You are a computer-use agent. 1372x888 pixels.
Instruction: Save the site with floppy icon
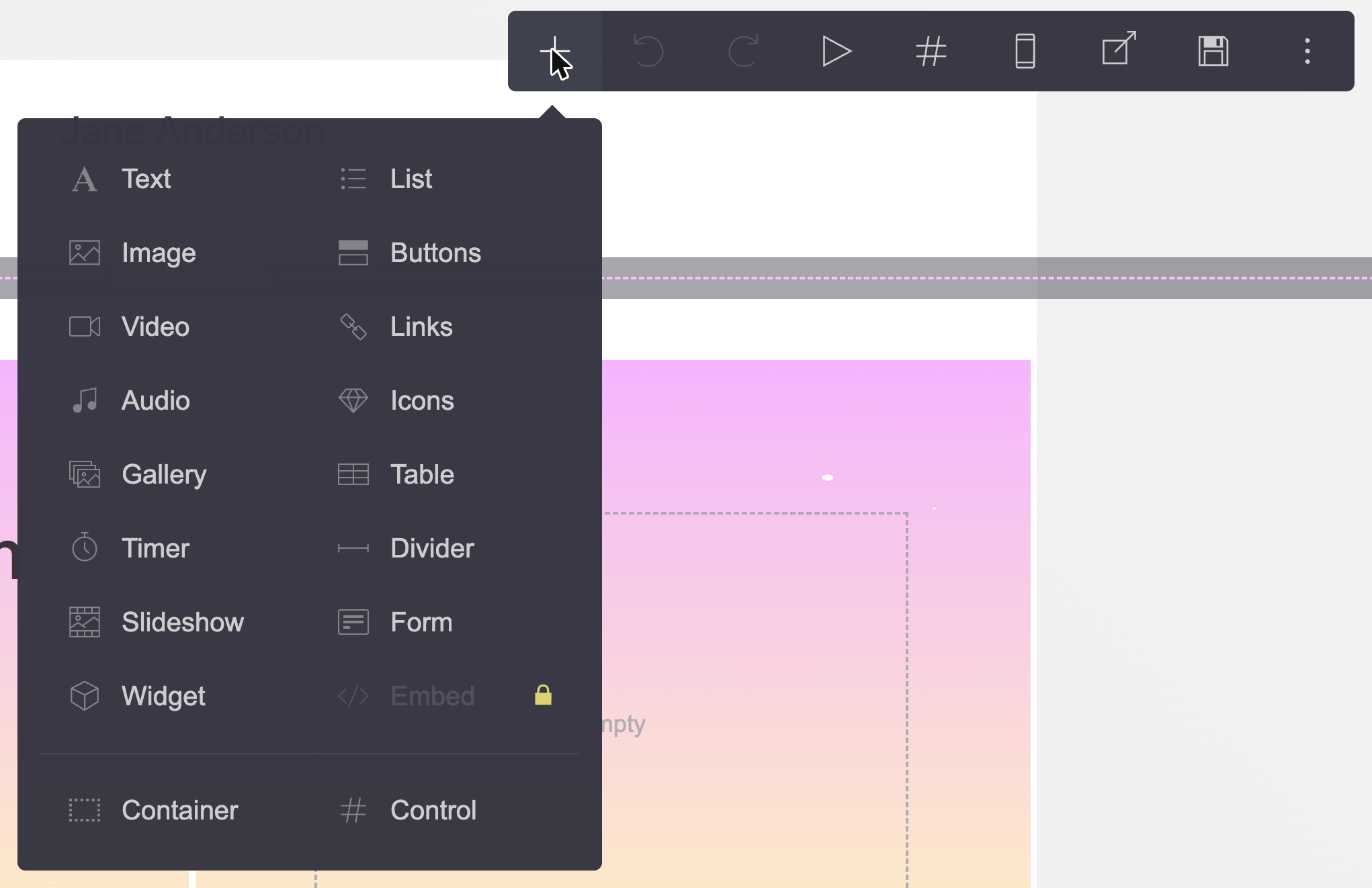pyautogui.click(x=1213, y=51)
